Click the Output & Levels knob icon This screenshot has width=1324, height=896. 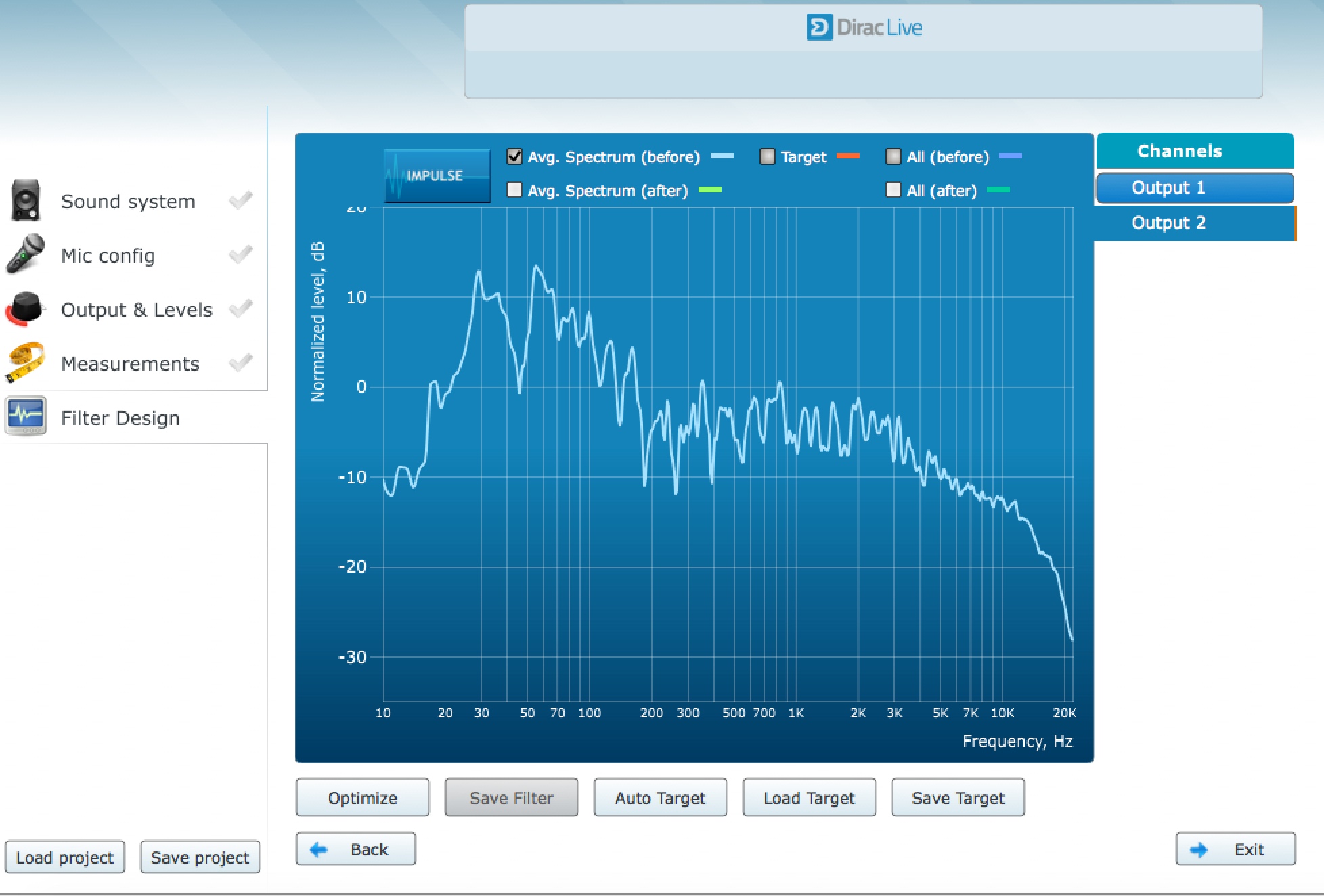26,309
